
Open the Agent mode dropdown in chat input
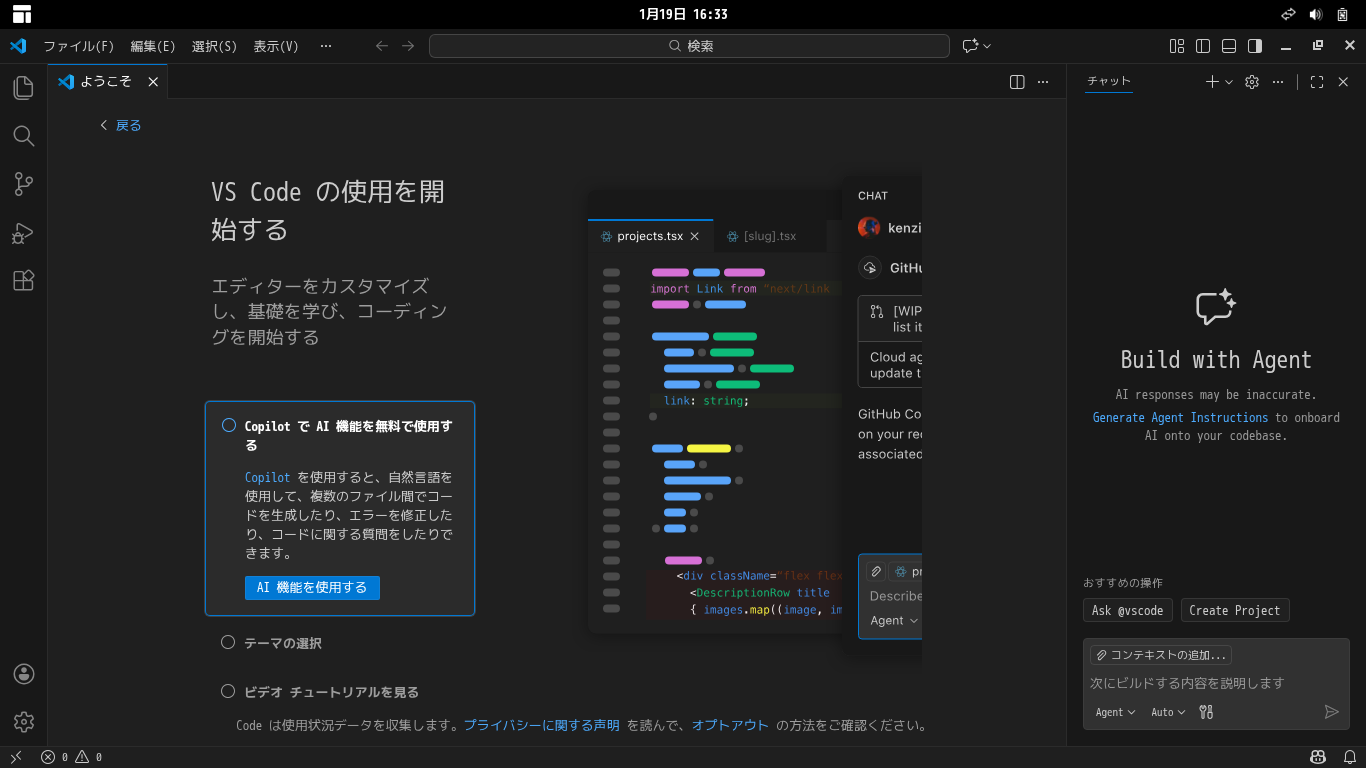click(1114, 712)
